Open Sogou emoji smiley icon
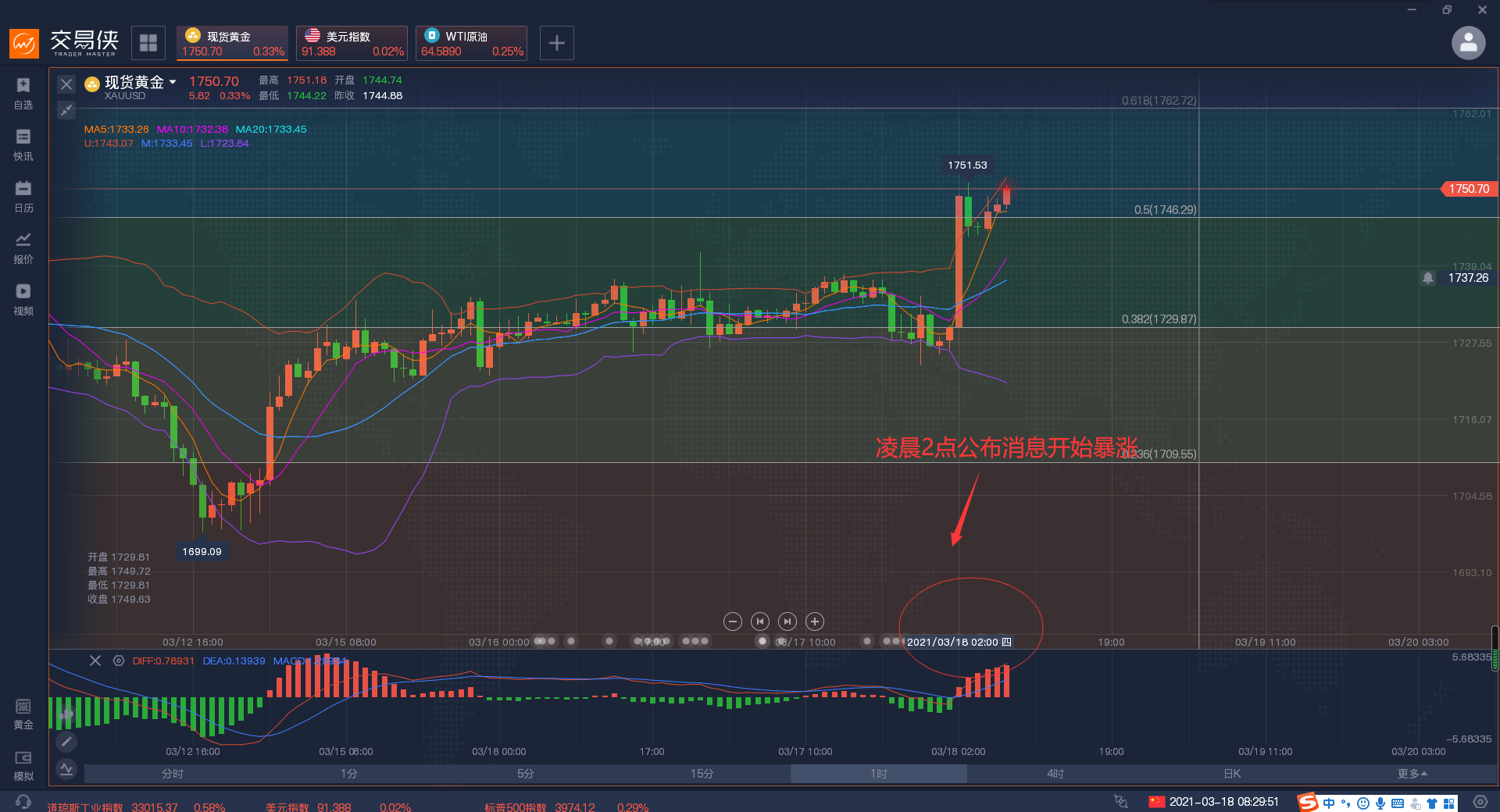This screenshot has height=812, width=1500. click(x=1363, y=803)
